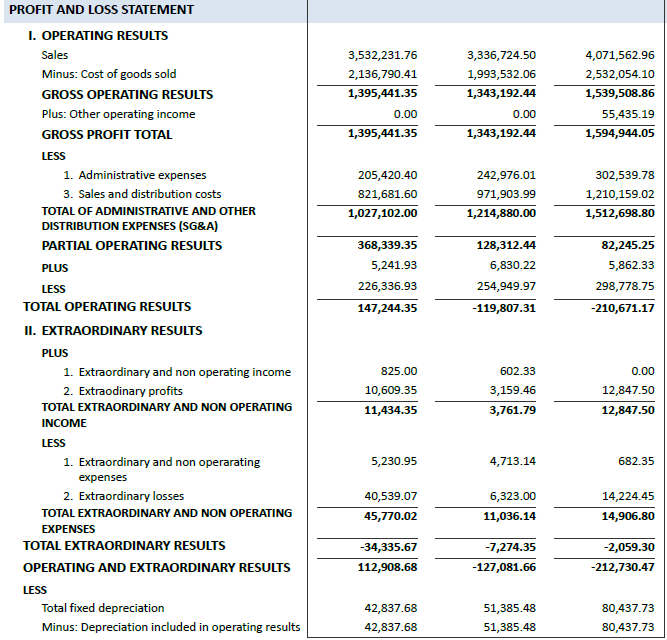Select the other operating income value 55,435.19
Image resolution: width=667 pixels, height=640 pixels.
(x=624, y=114)
